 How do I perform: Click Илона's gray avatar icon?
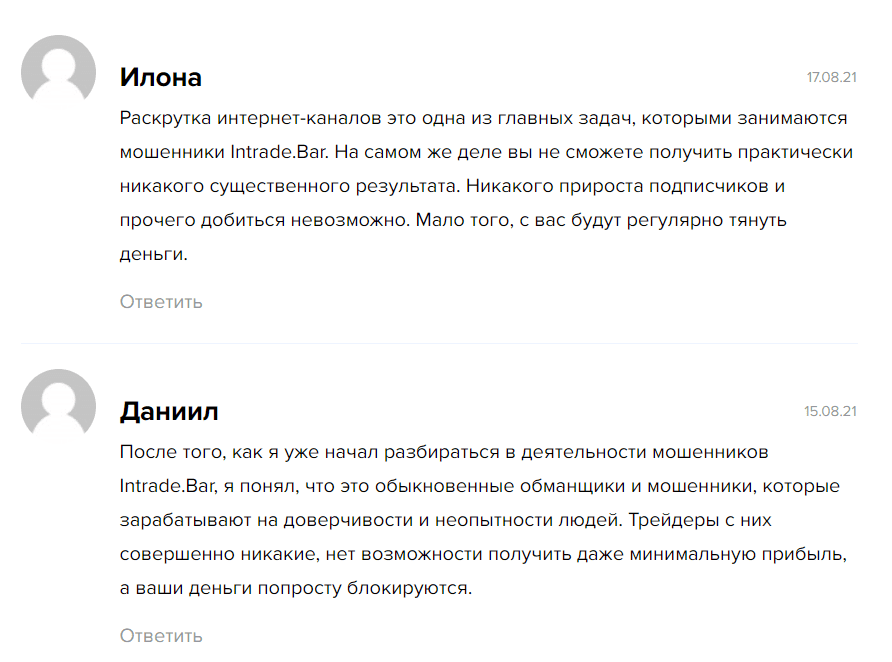click(x=59, y=72)
